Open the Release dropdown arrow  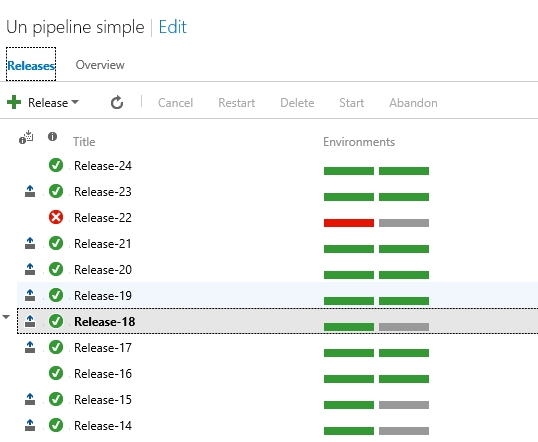[75, 102]
